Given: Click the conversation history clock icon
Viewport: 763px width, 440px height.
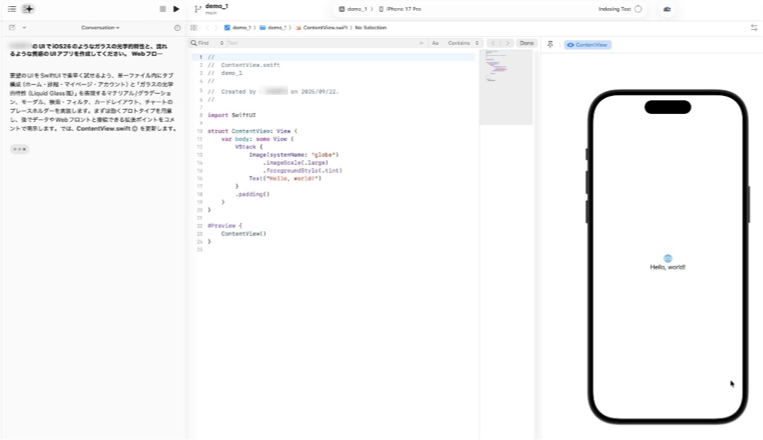Looking at the screenshot, I should tap(178, 28).
